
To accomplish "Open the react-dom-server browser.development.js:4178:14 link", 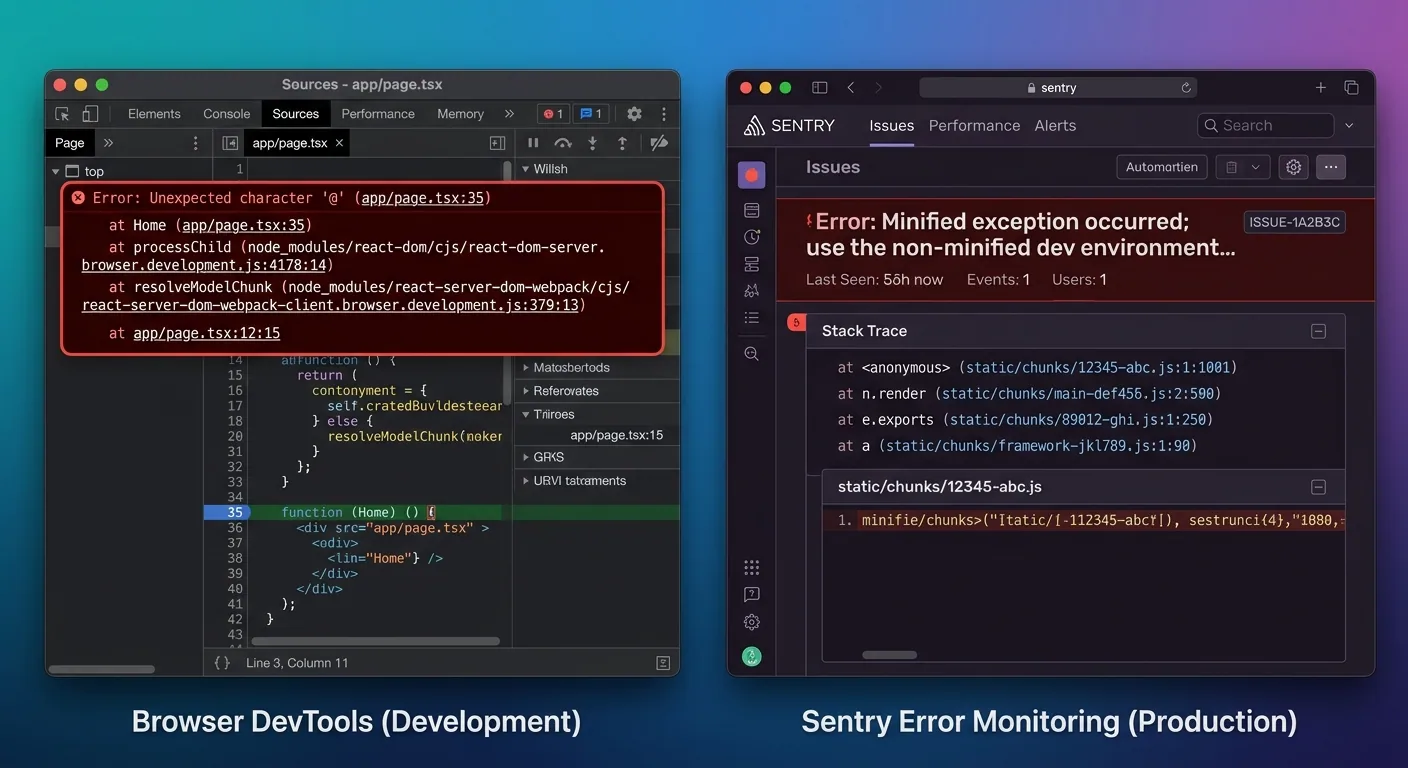I will pyautogui.click(x=206, y=265).
